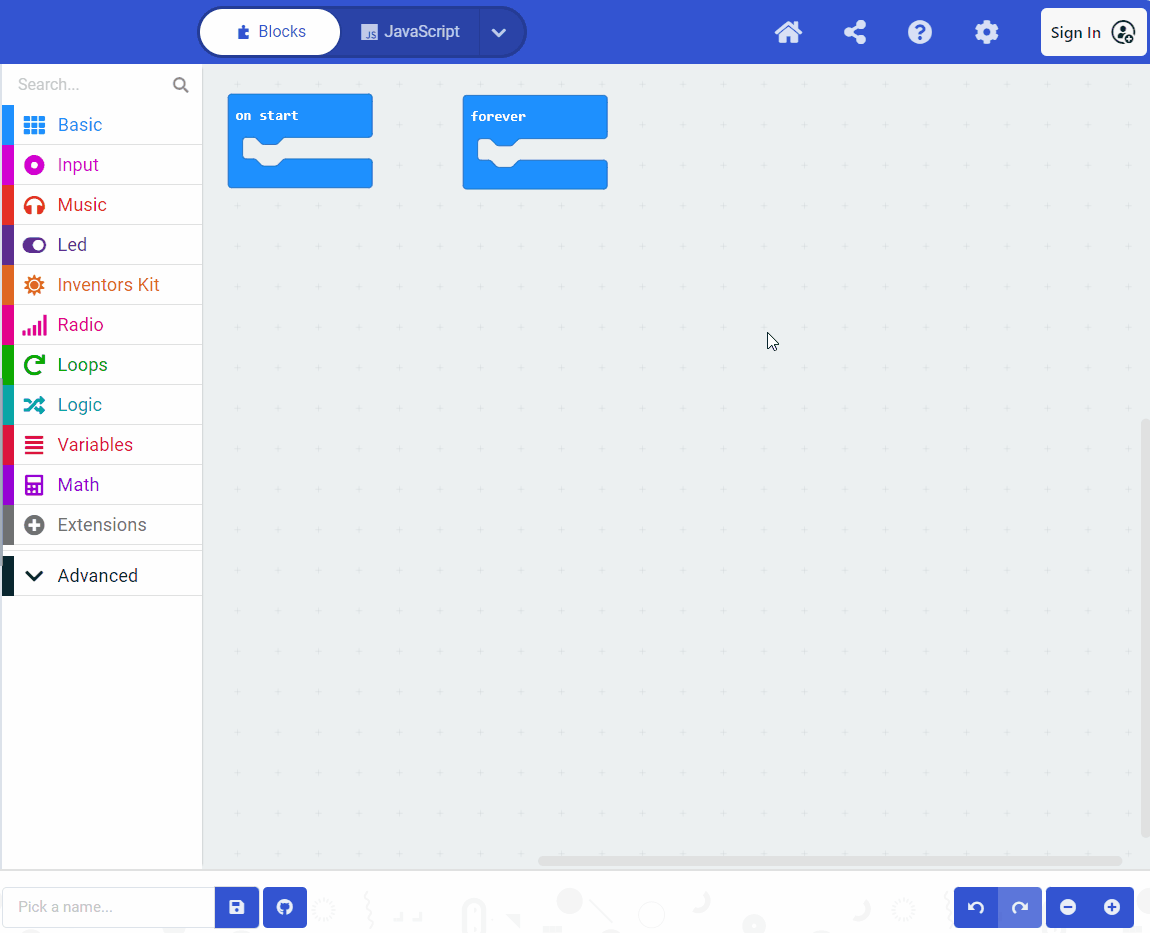Open the Variables blocks category
The width and height of the screenshot is (1150, 933).
[102, 444]
